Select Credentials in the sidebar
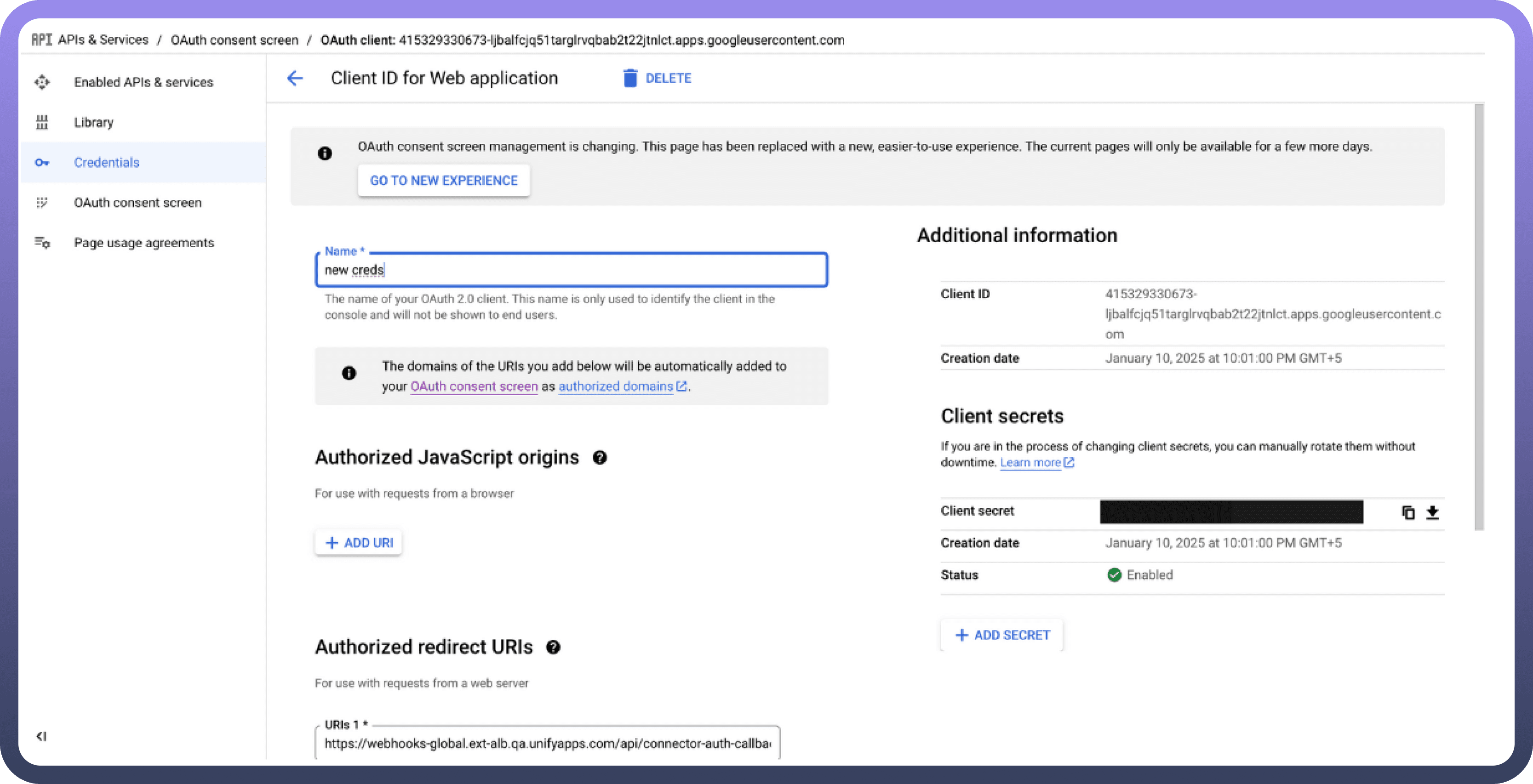 click(107, 162)
